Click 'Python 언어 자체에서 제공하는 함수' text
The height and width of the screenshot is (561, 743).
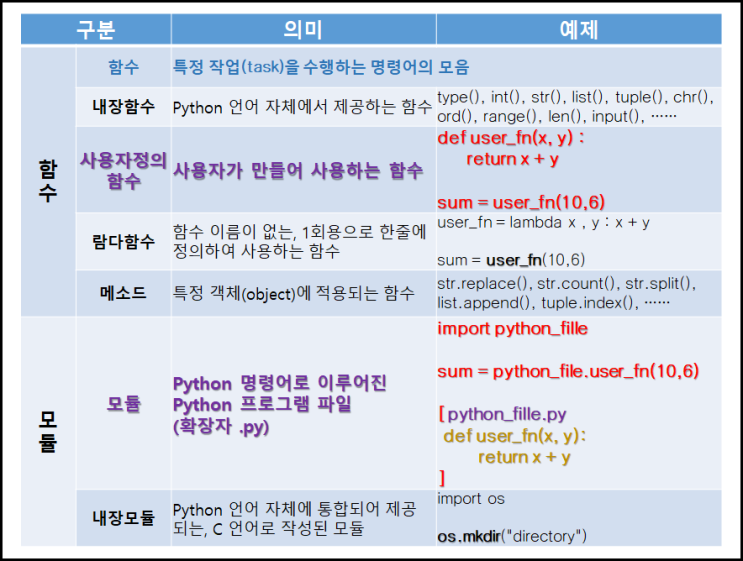[302, 107]
